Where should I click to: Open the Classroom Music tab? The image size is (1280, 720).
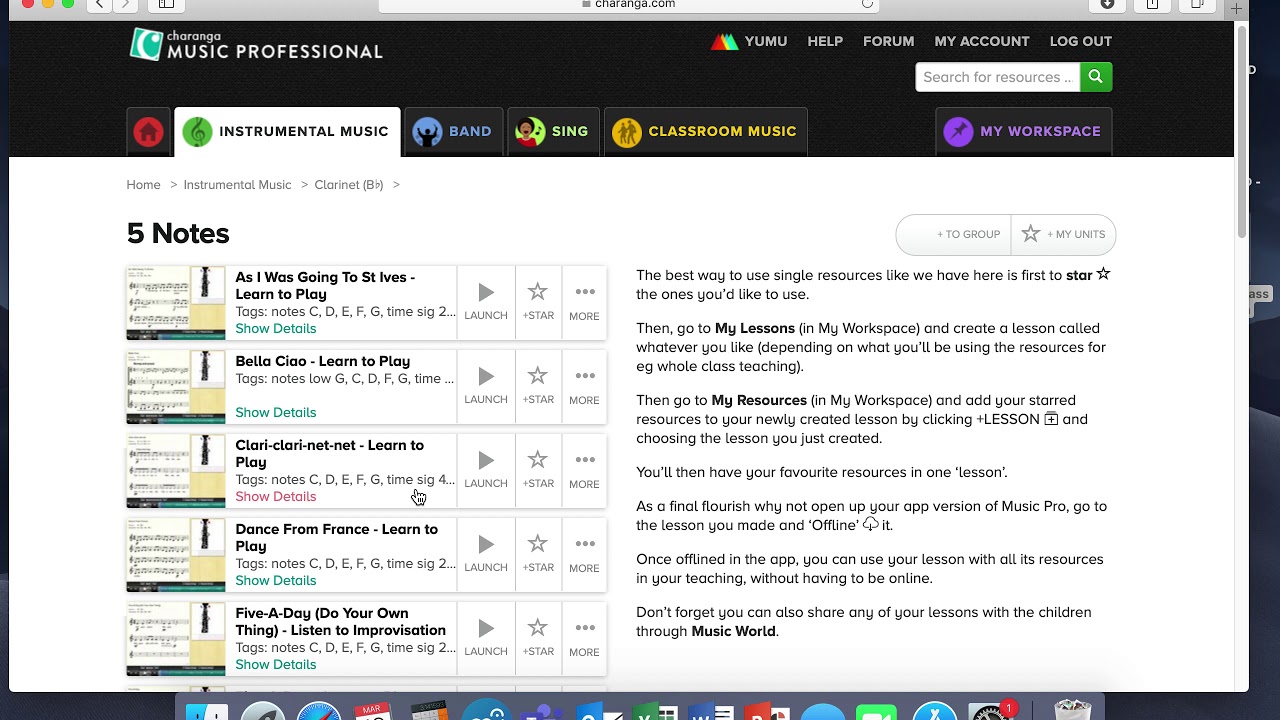tap(705, 132)
